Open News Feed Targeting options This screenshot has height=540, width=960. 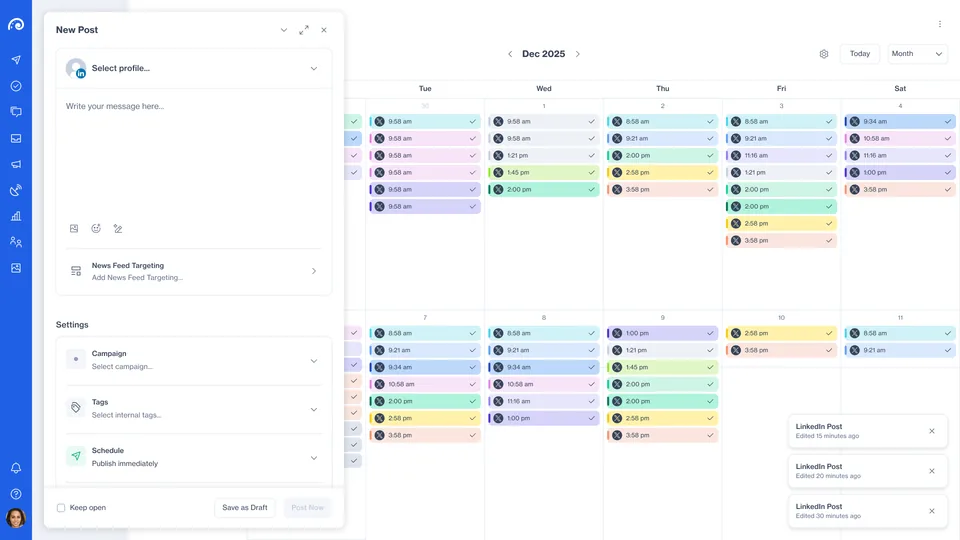point(193,271)
